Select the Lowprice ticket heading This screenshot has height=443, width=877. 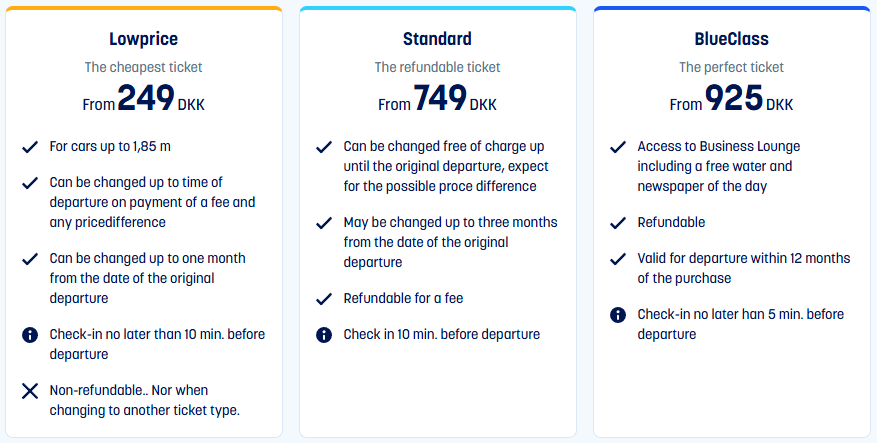tap(144, 39)
